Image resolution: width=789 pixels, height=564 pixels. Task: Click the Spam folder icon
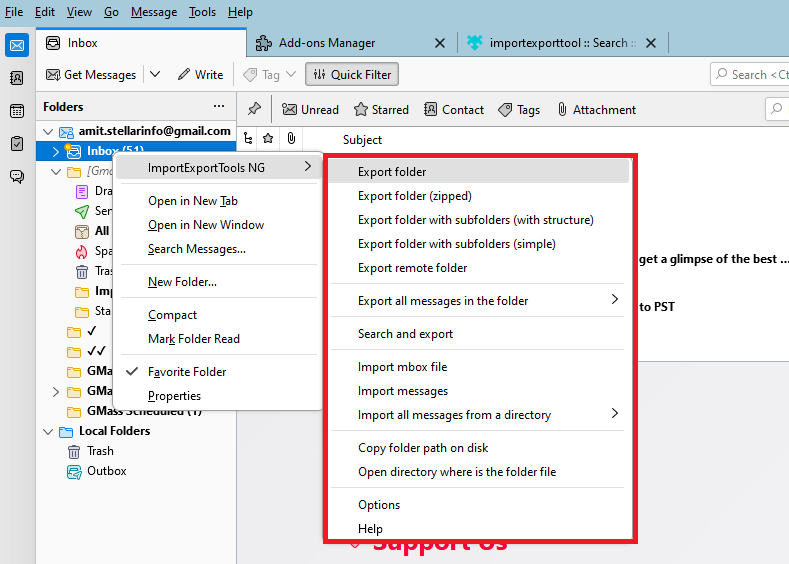[82, 252]
